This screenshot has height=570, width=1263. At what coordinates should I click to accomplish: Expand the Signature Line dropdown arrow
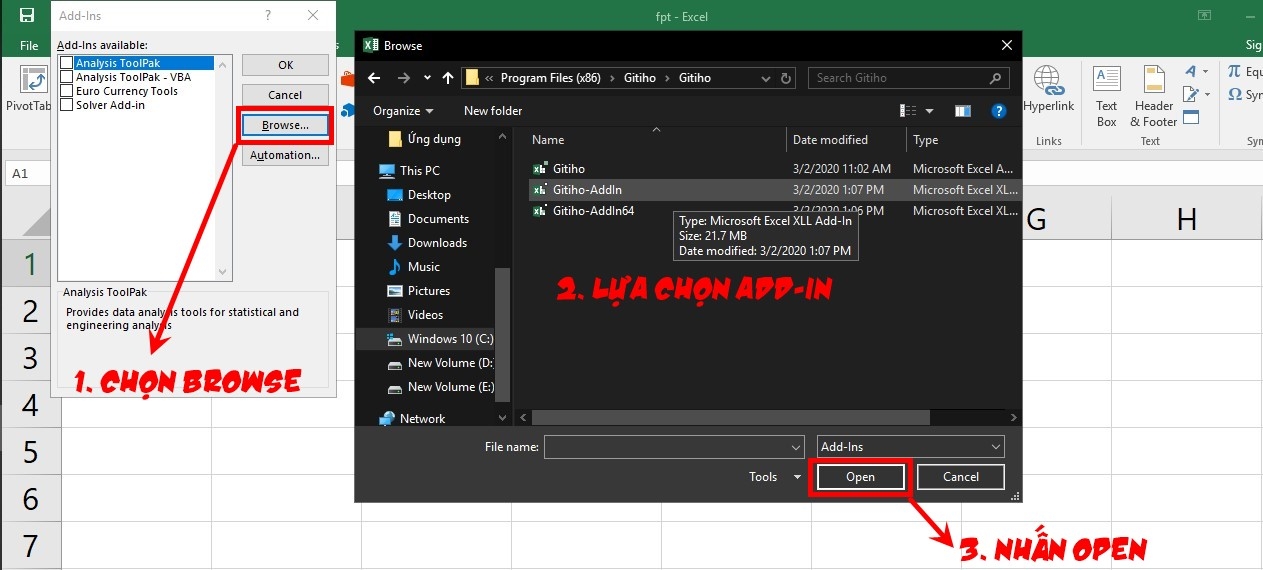tap(1205, 95)
